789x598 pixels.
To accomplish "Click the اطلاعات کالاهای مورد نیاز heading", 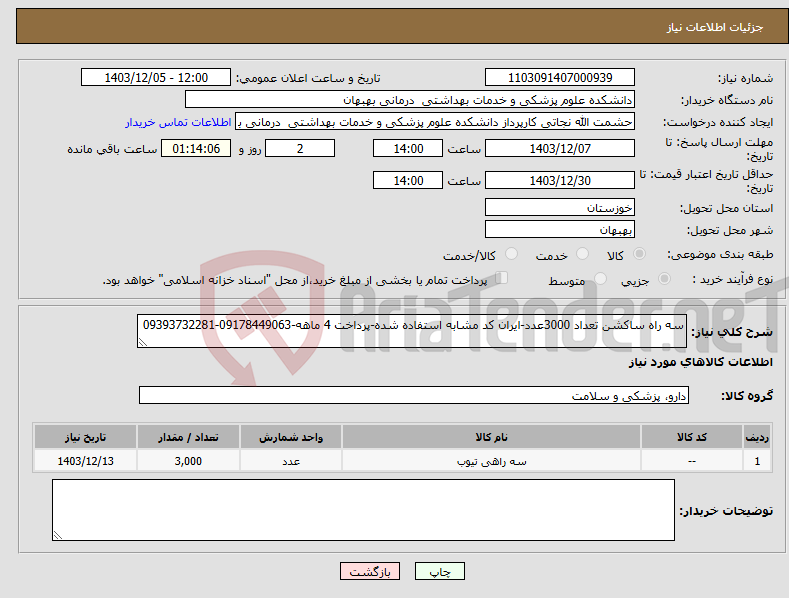I will pos(700,362).
